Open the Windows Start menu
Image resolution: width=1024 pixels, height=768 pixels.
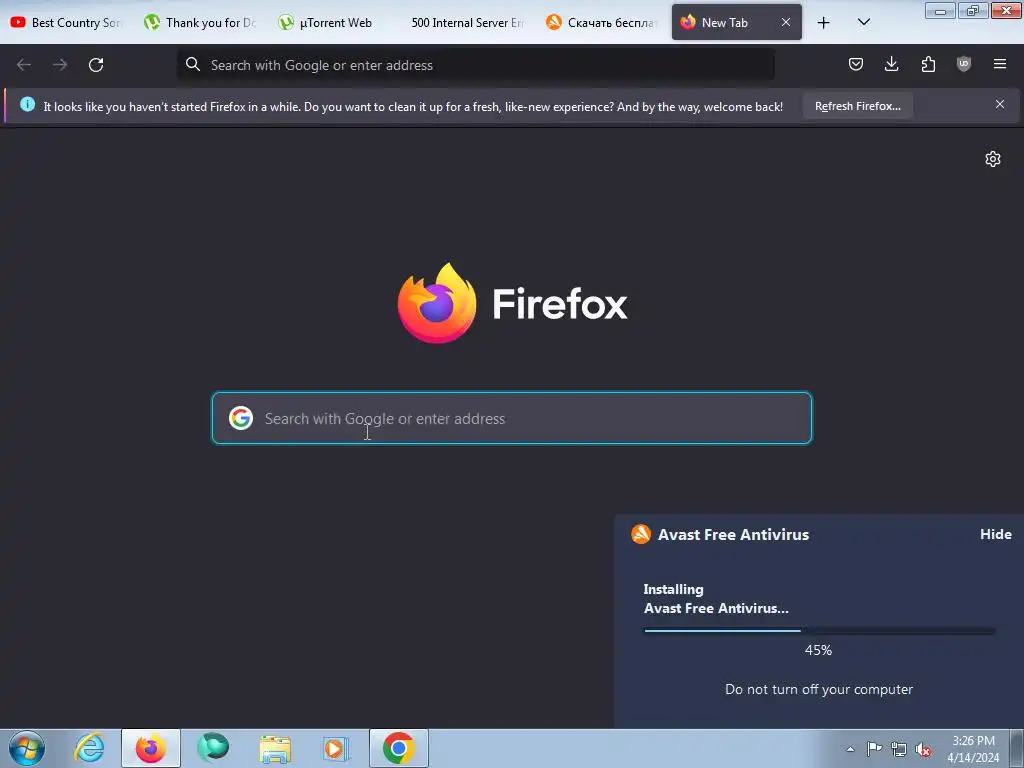(27, 748)
